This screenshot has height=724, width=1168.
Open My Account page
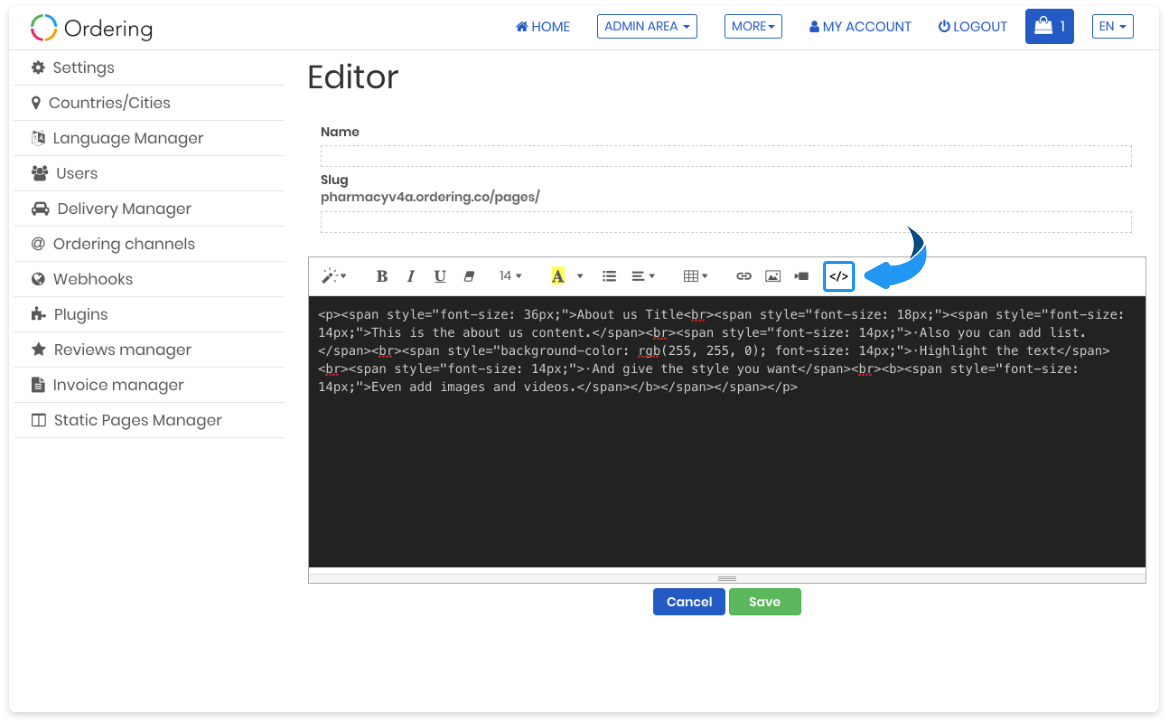click(860, 27)
